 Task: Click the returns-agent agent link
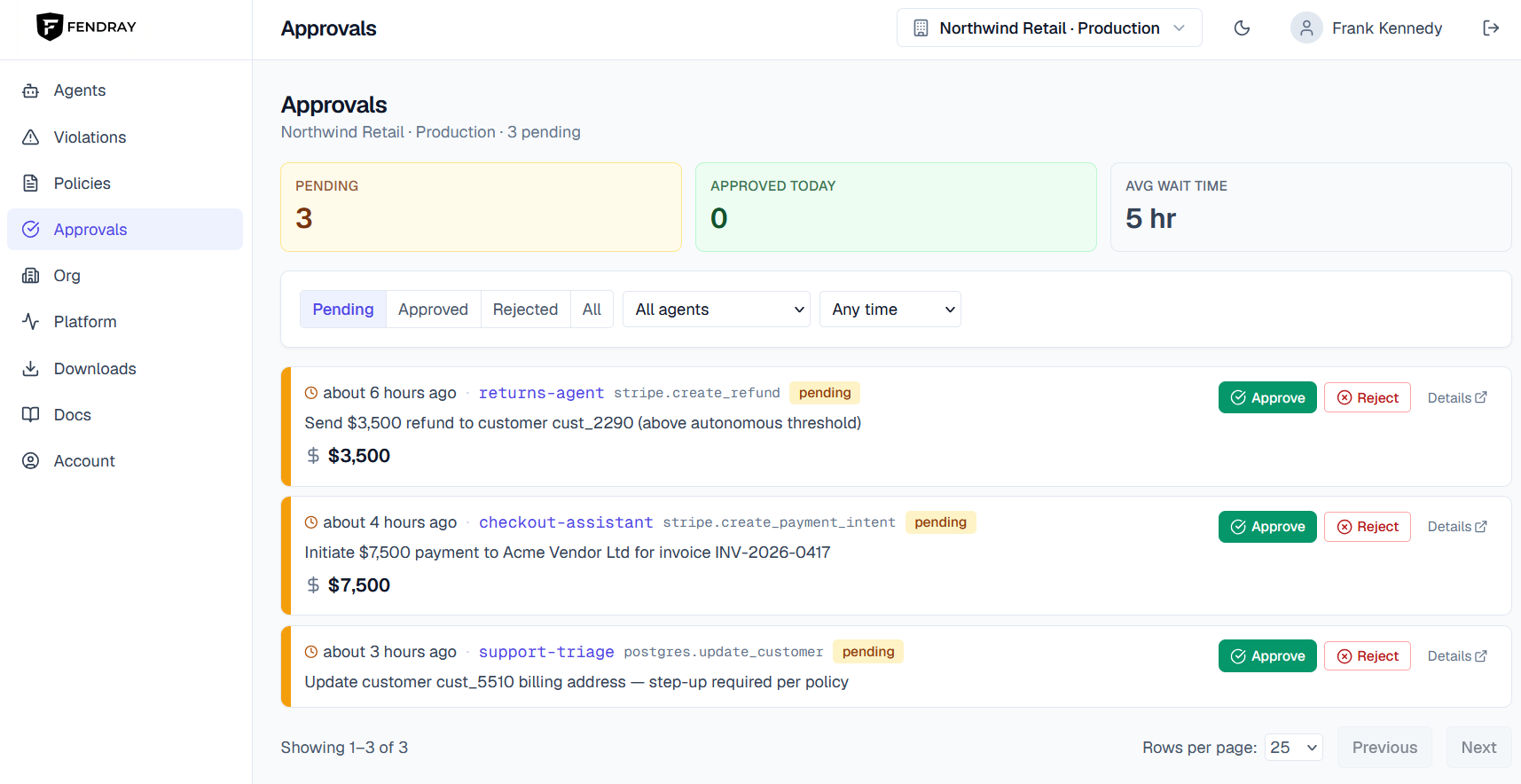pyautogui.click(x=541, y=393)
